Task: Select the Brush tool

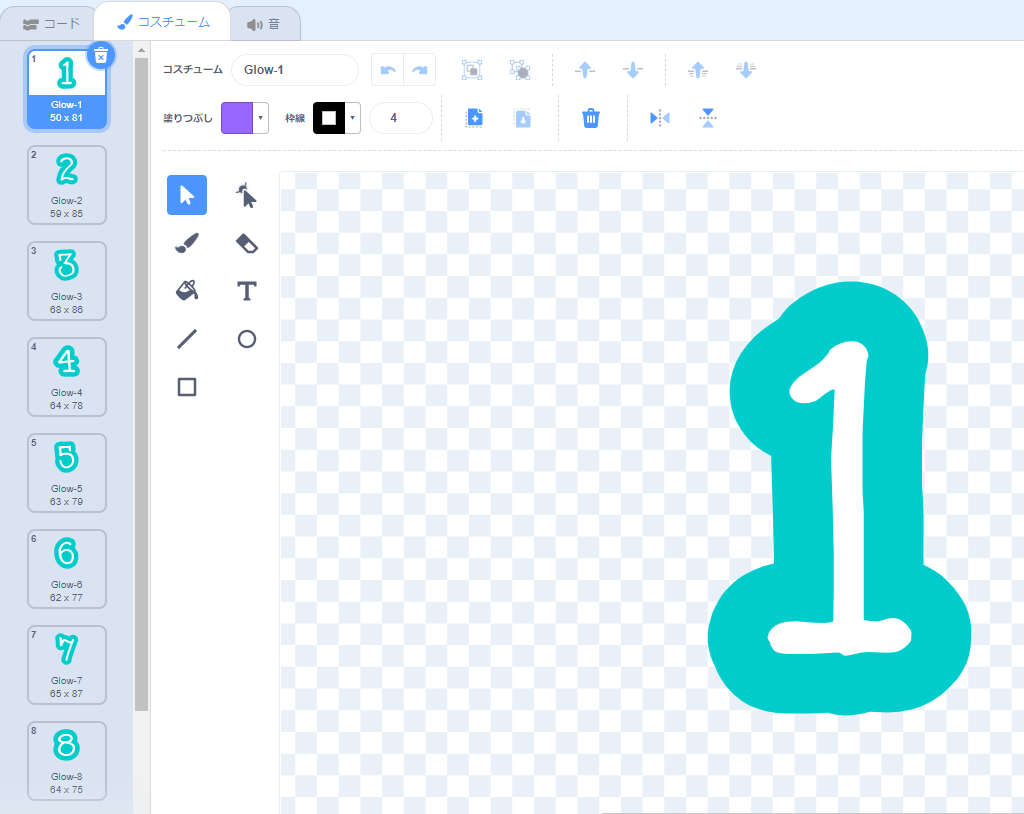Action: 187,243
